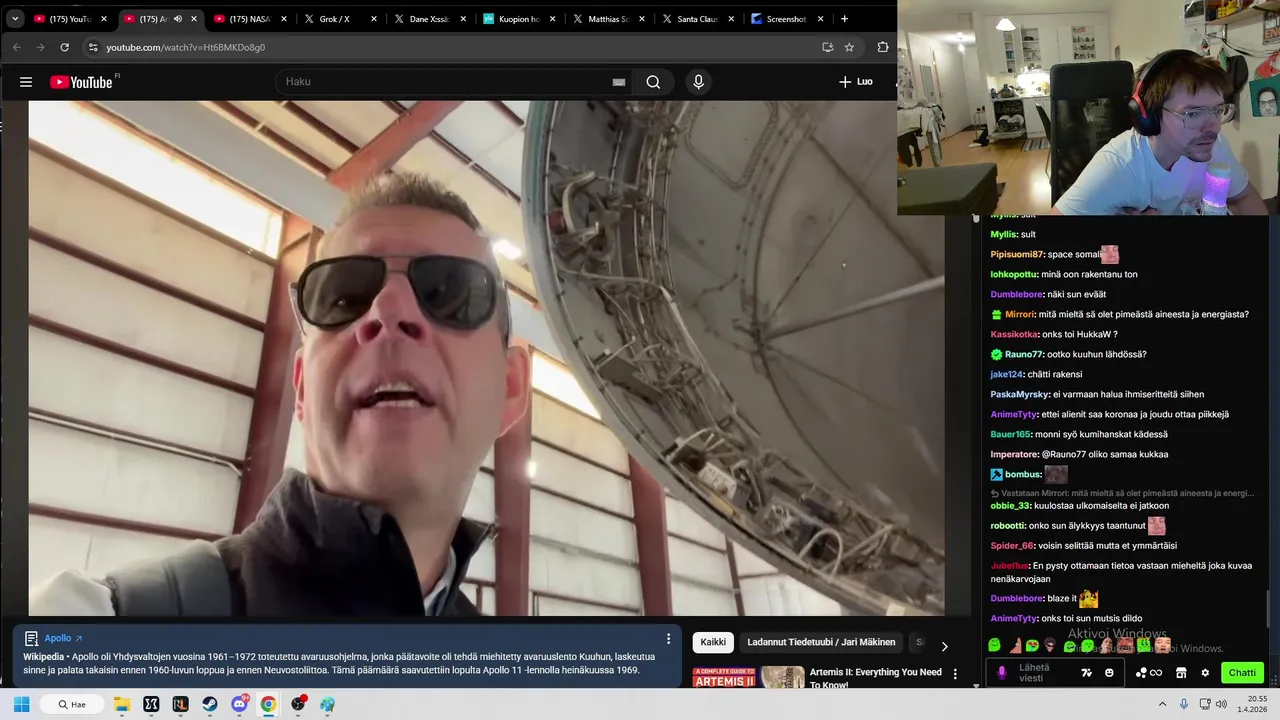Open the Apollo Wikipedia link

point(63,638)
